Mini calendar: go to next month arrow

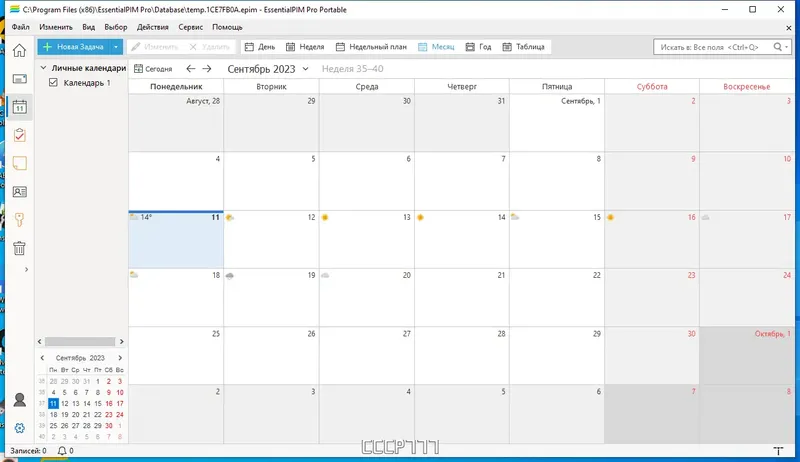(x=120, y=358)
